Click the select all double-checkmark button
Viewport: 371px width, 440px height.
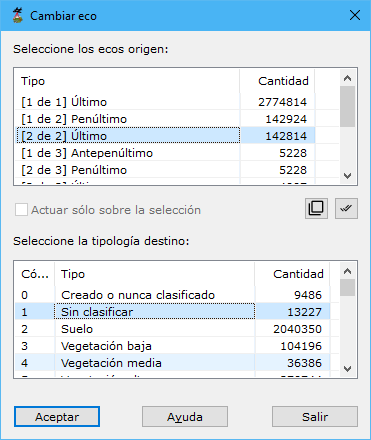pos(346,209)
